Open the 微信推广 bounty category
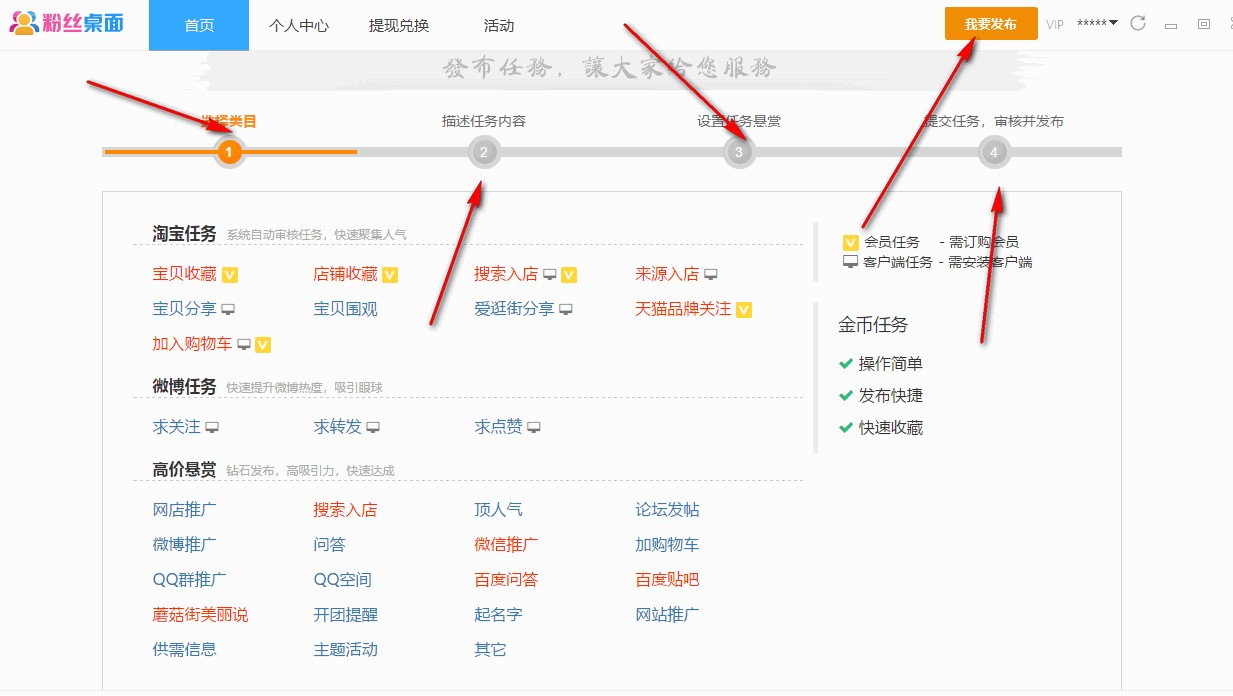 pos(507,546)
